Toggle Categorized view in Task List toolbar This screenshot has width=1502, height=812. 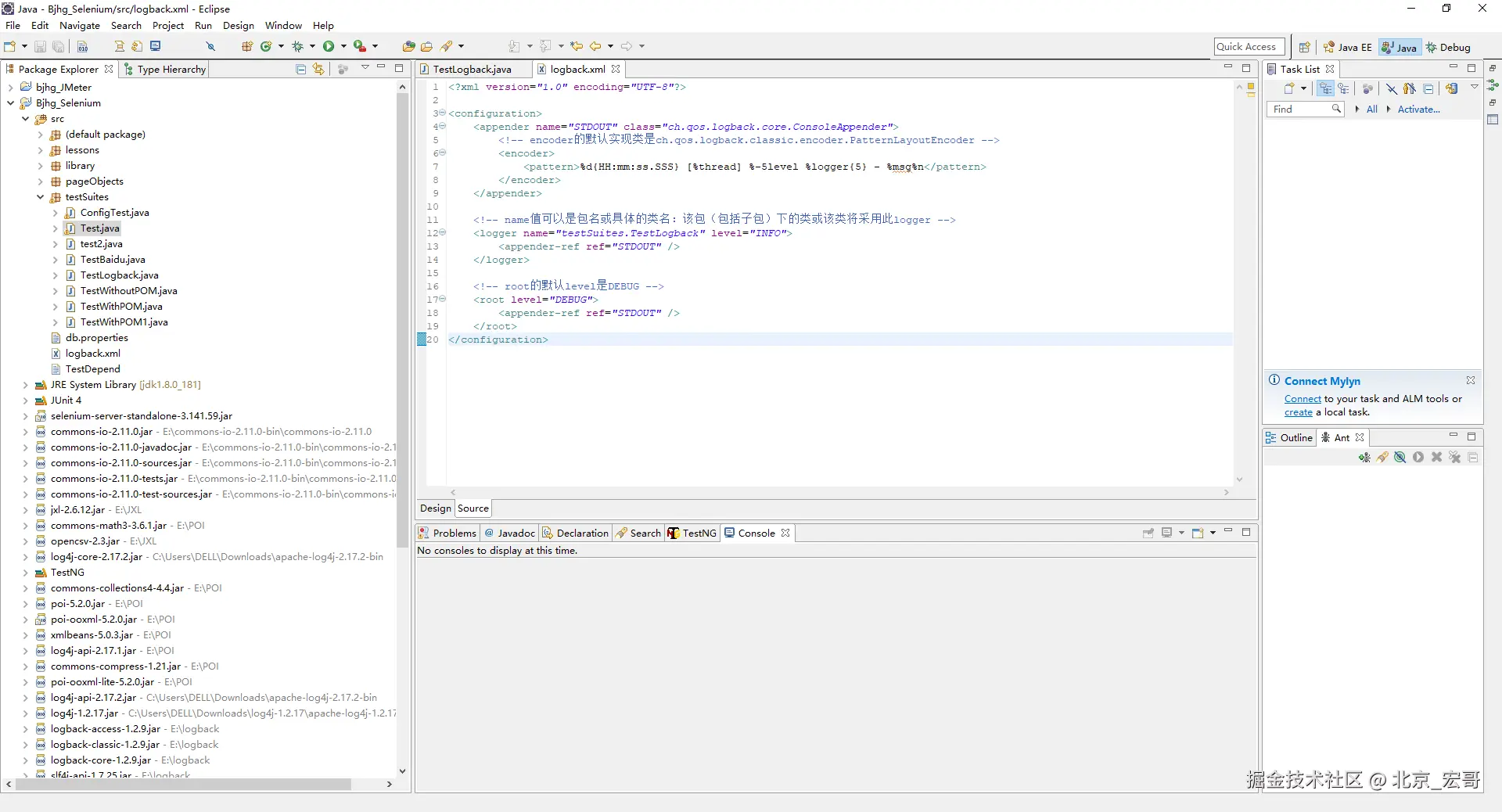point(1325,88)
